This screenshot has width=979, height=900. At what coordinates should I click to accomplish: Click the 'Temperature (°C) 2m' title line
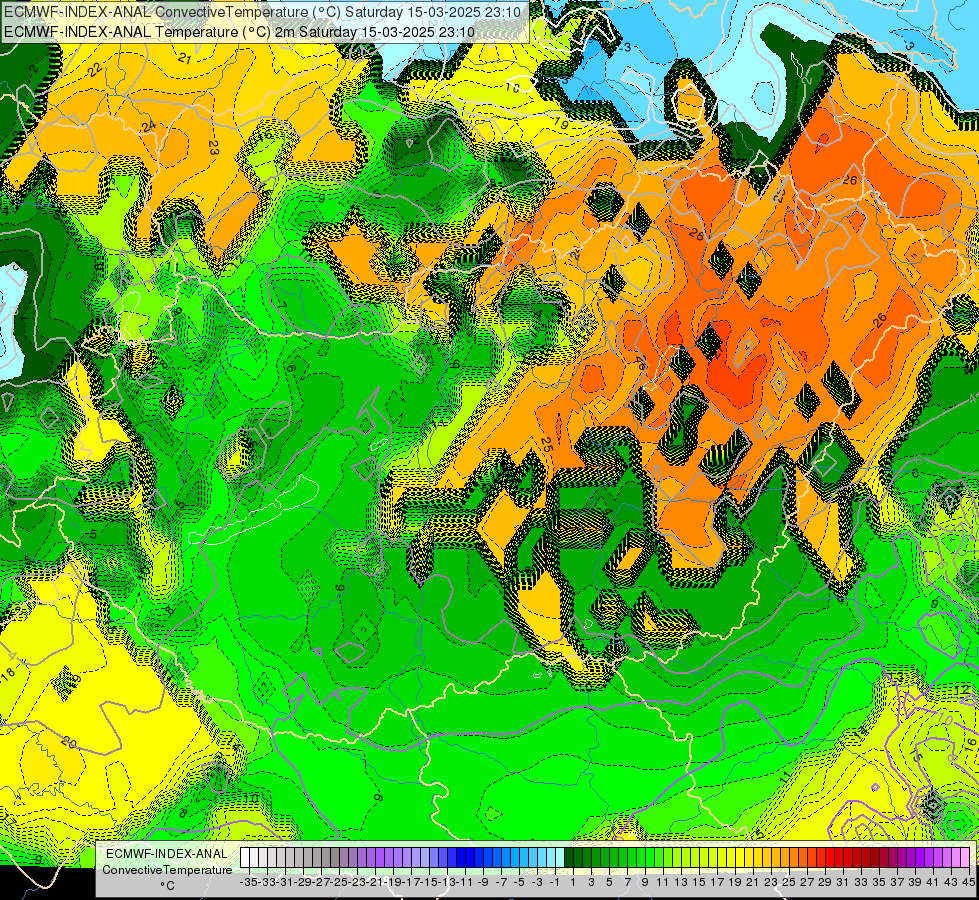[x=239, y=32]
